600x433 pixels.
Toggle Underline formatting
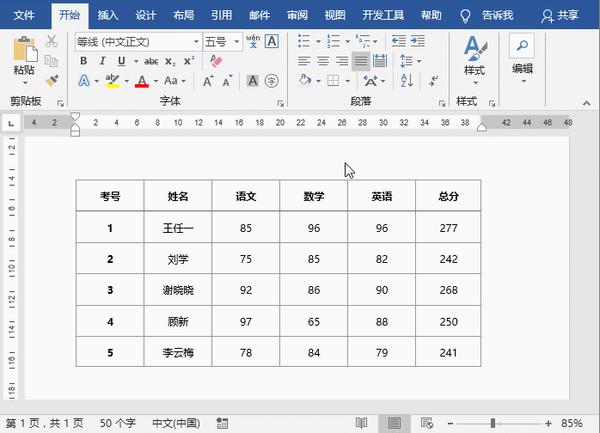pos(121,61)
